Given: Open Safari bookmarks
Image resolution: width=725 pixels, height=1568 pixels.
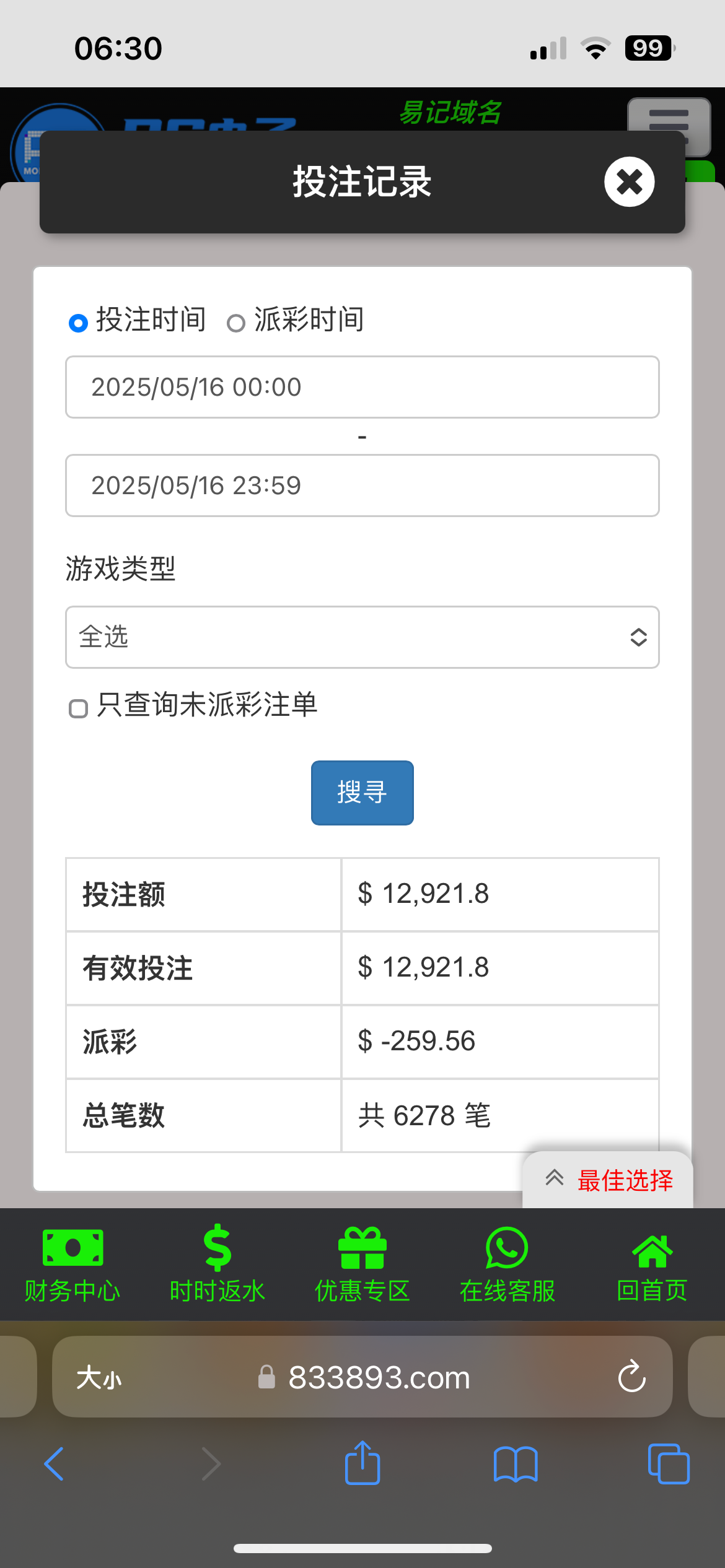Looking at the screenshot, I should click(x=516, y=1464).
